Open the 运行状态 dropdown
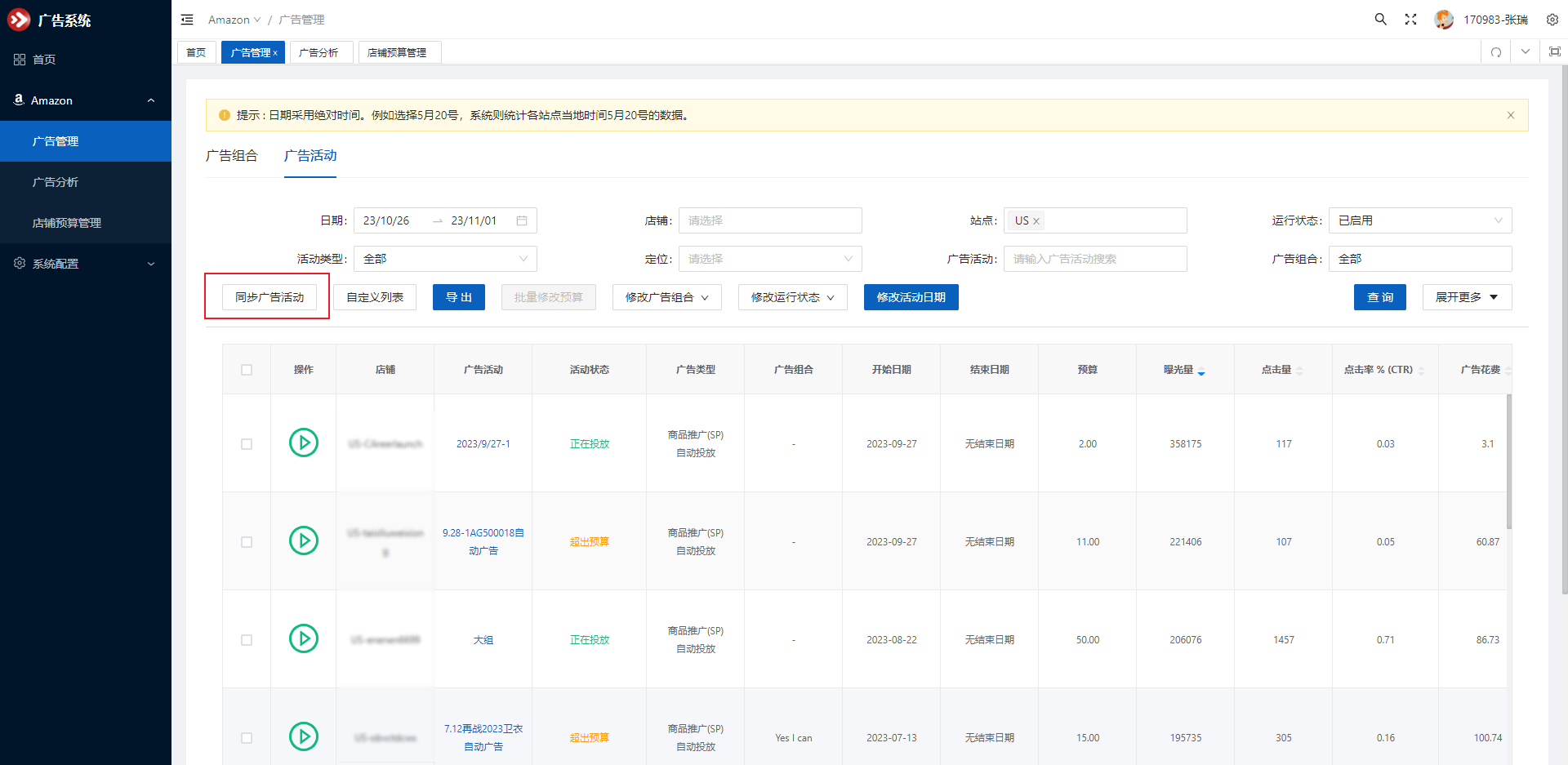This screenshot has height=765, width=1568. click(x=1419, y=220)
